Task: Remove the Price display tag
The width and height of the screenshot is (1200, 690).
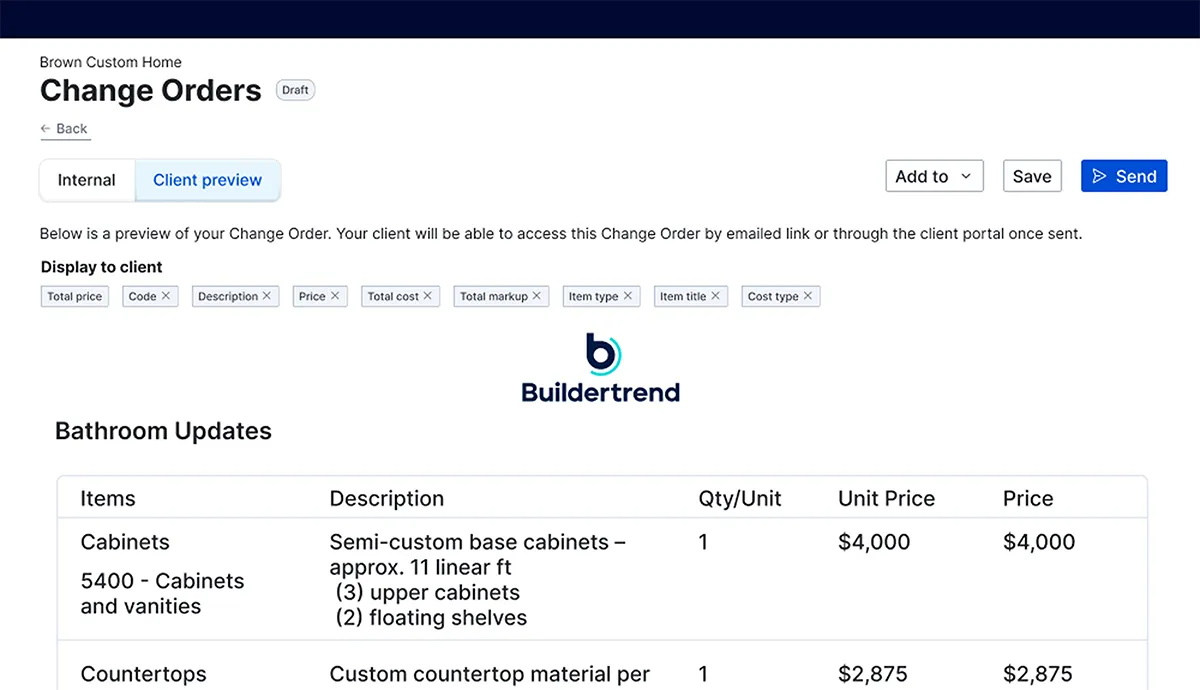Action: 335,296
